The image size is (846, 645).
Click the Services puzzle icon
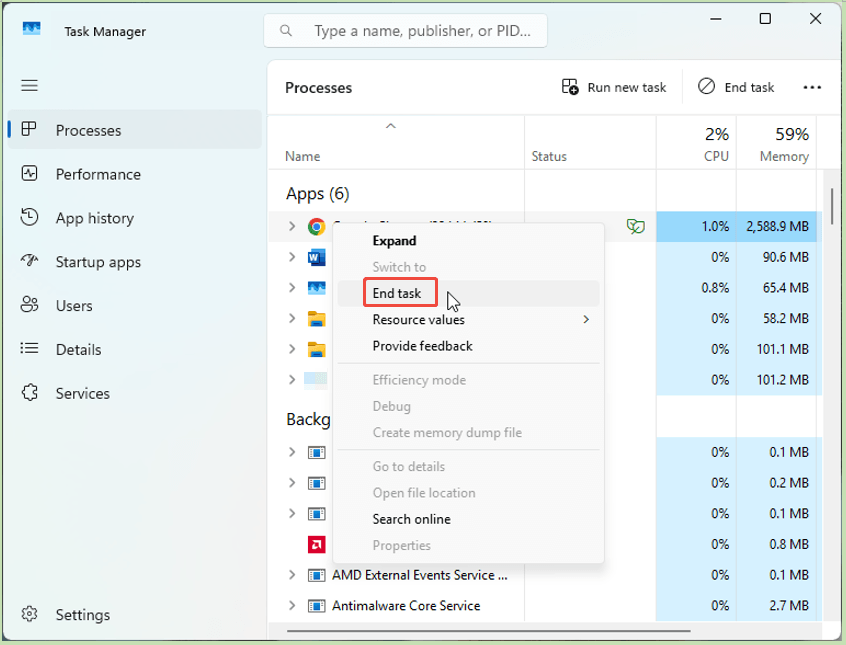30,392
